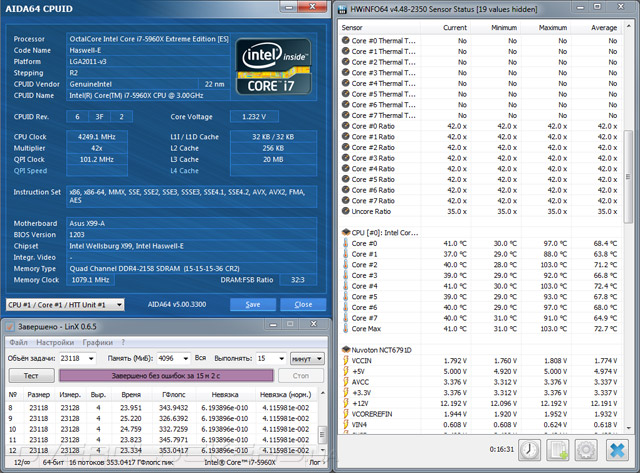Click the Sensor column header in HWiNFO64

coord(379,27)
